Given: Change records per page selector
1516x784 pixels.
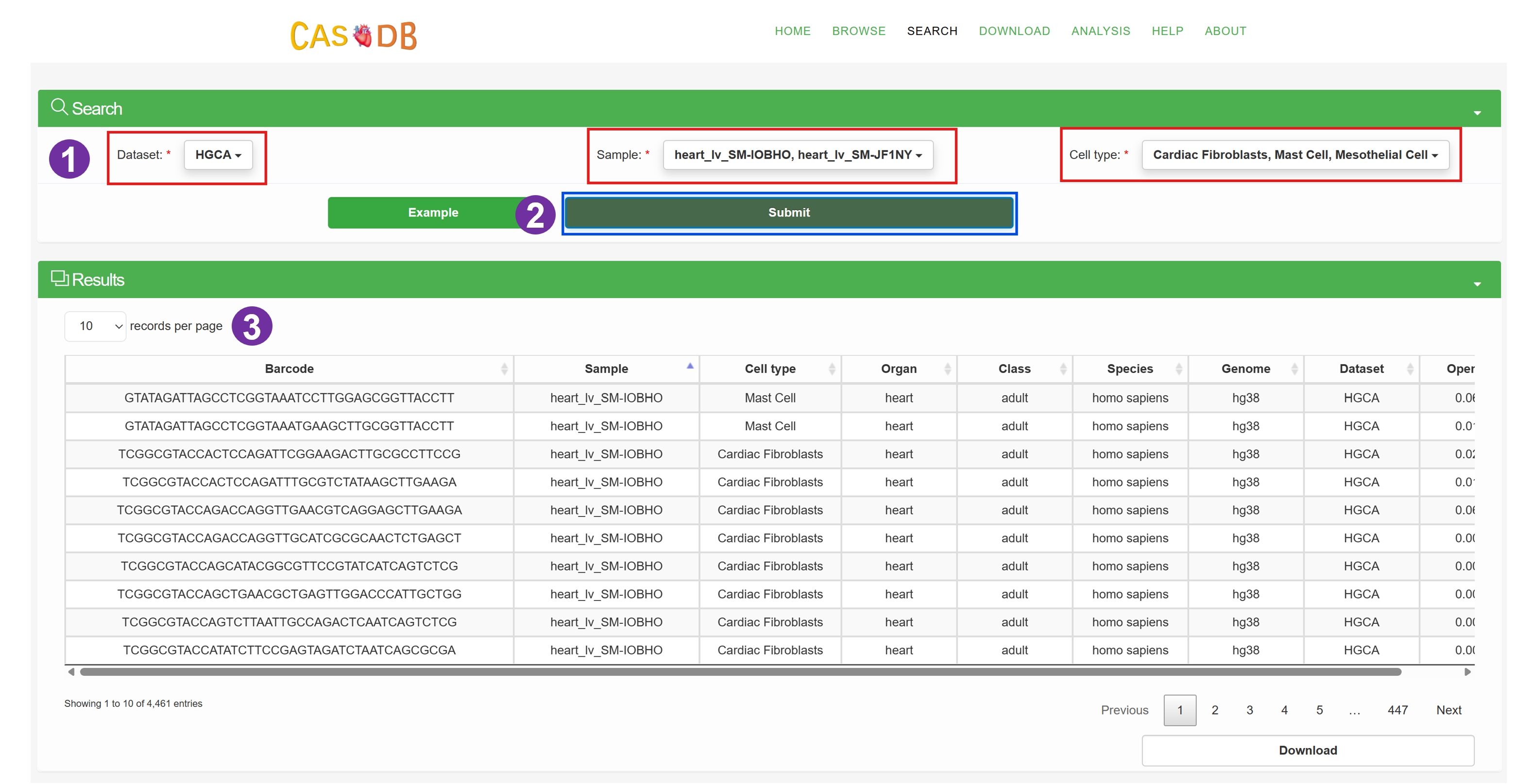Looking at the screenshot, I should [95, 326].
